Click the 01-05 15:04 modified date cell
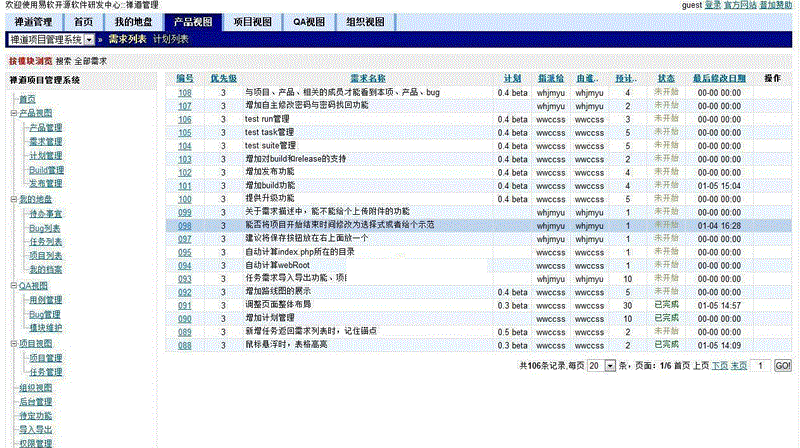The image size is (800, 448). [719, 186]
